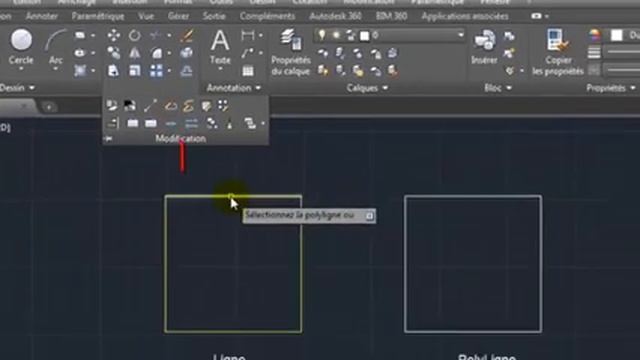Click Copier les propriétés tool

pyautogui.click(x=558, y=52)
